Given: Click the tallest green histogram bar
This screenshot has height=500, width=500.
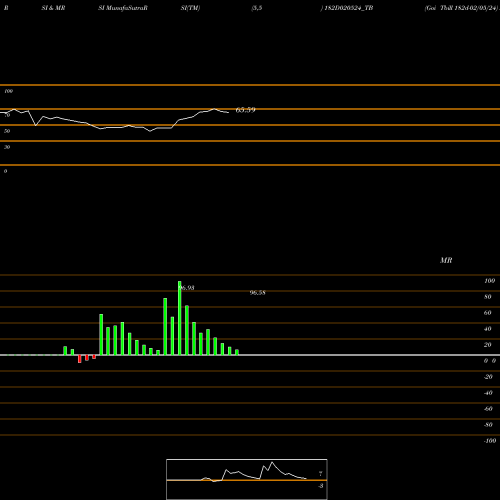Looking at the screenshot, I should [x=180, y=318].
